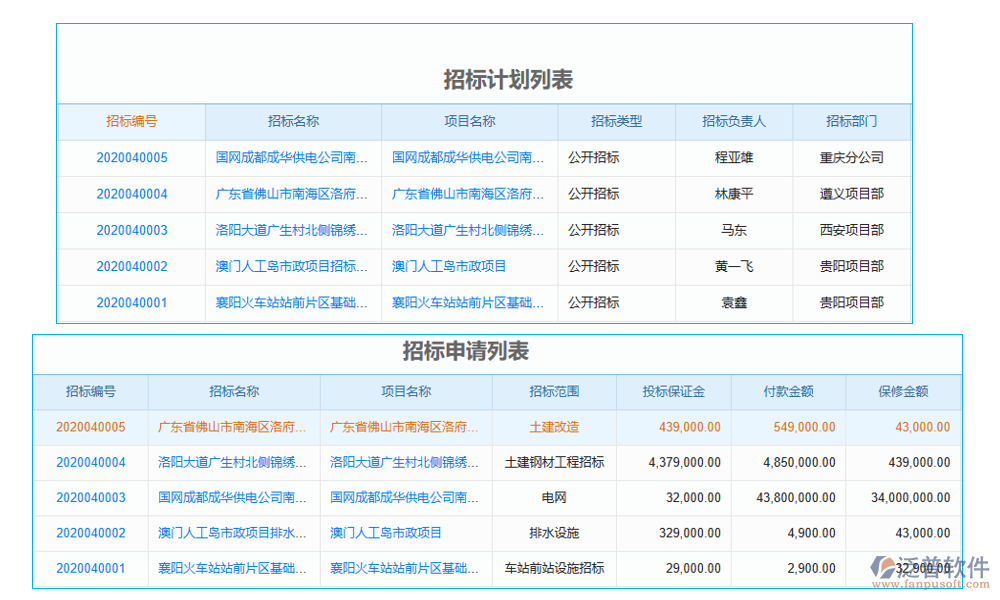
Task: Click the 招标部门 column header
Action: click(x=851, y=121)
